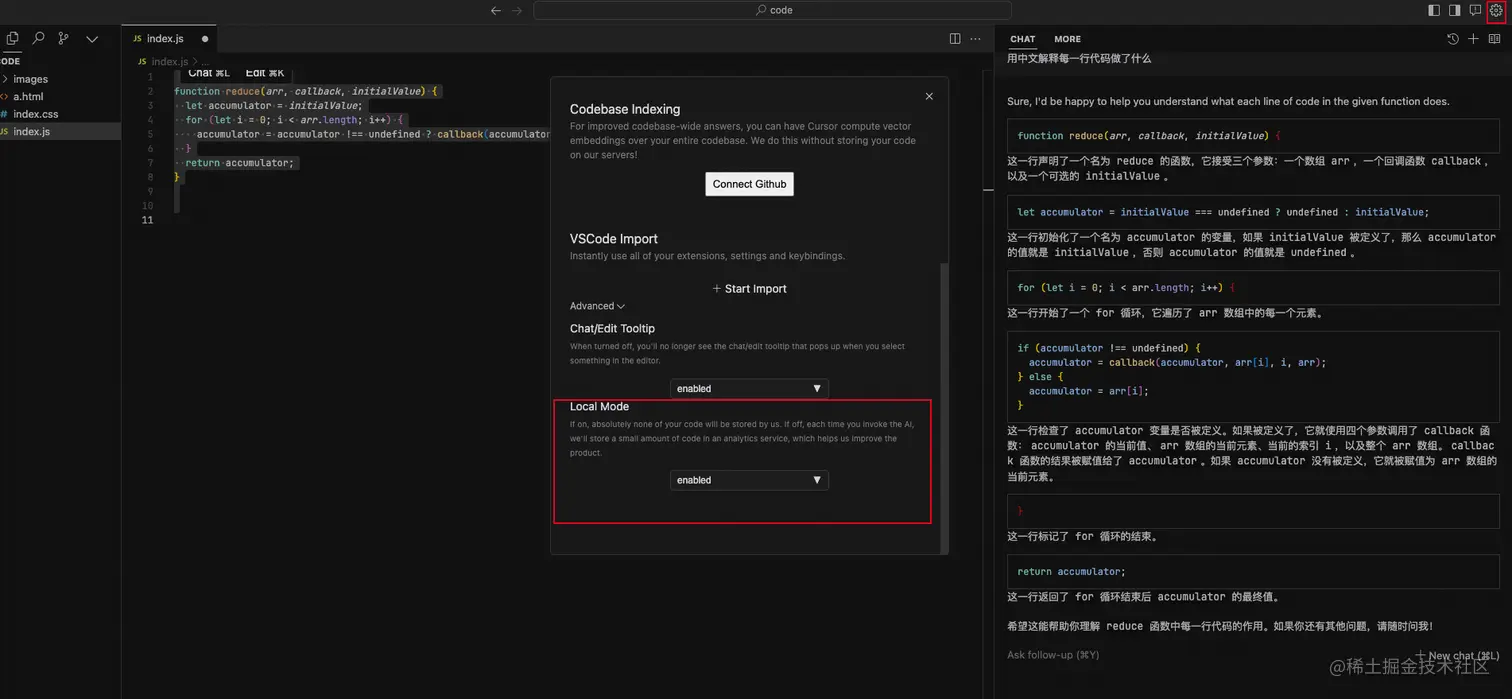Viewport: 1512px width, 699px height.
Task: Open the Source Control branch icon
Action: coord(64,38)
